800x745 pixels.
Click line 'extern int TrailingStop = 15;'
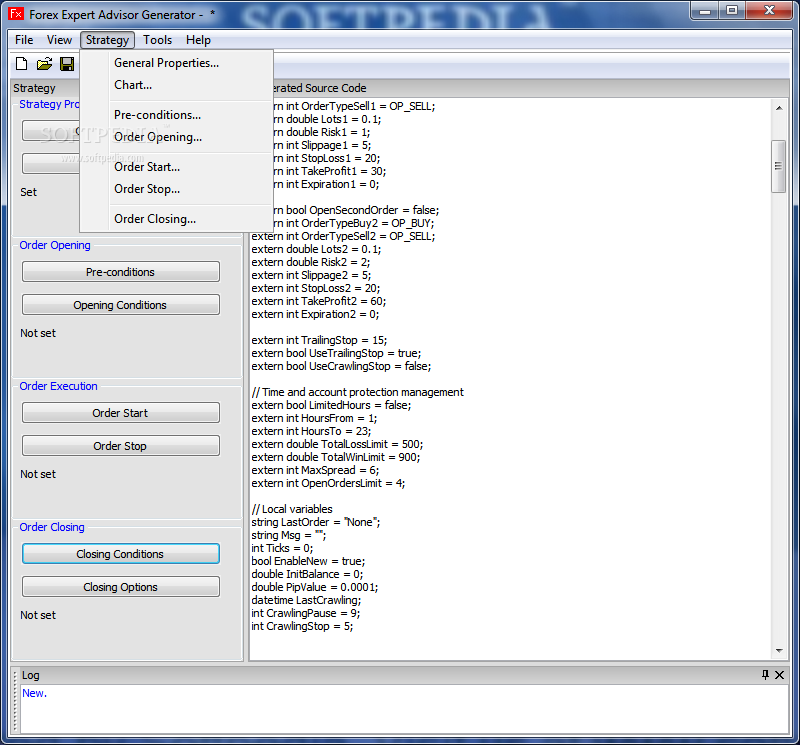319,340
